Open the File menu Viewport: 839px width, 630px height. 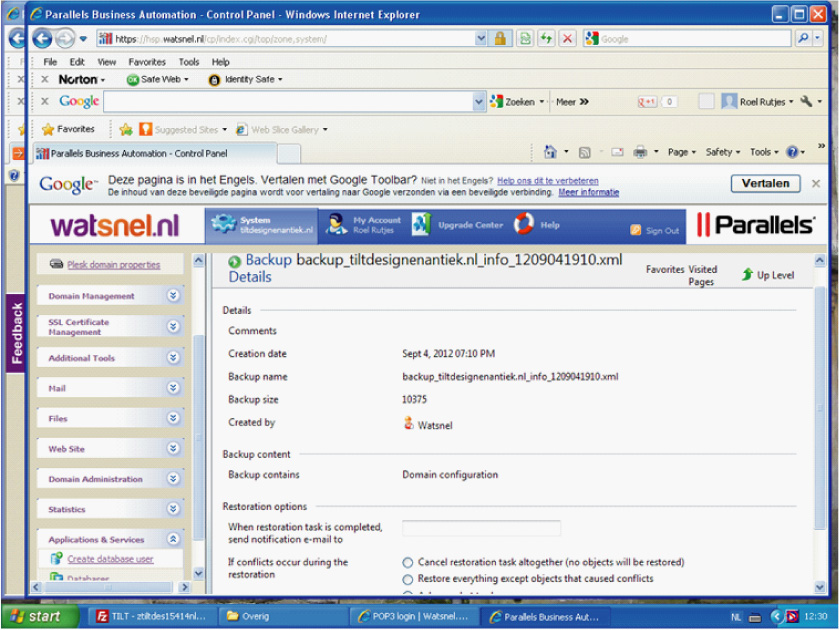pyautogui.click(x=50, y=62)
